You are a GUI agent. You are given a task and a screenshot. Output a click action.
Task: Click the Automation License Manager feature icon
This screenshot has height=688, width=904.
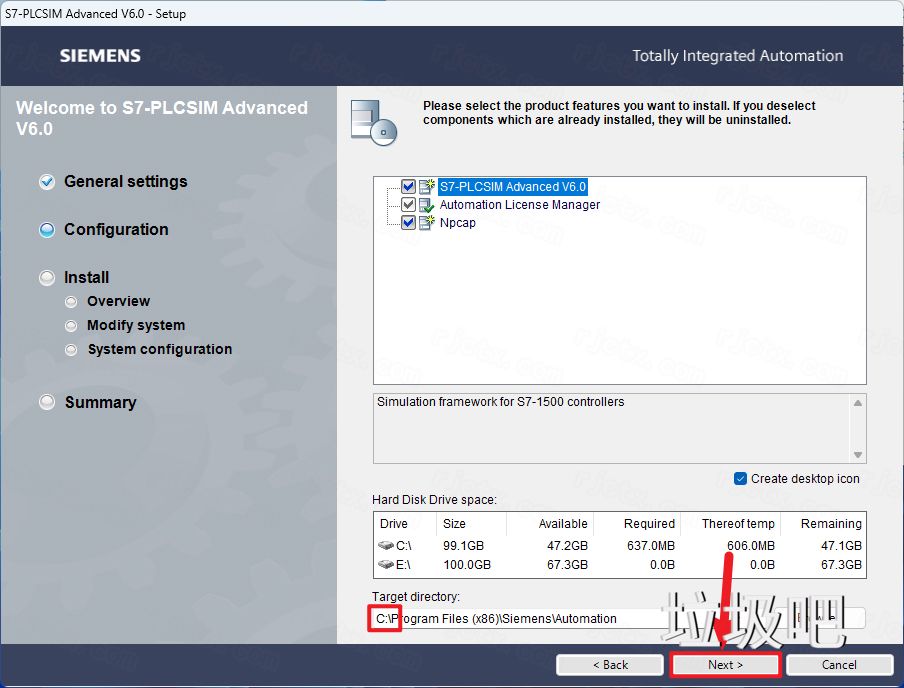[x=427, y=205]
